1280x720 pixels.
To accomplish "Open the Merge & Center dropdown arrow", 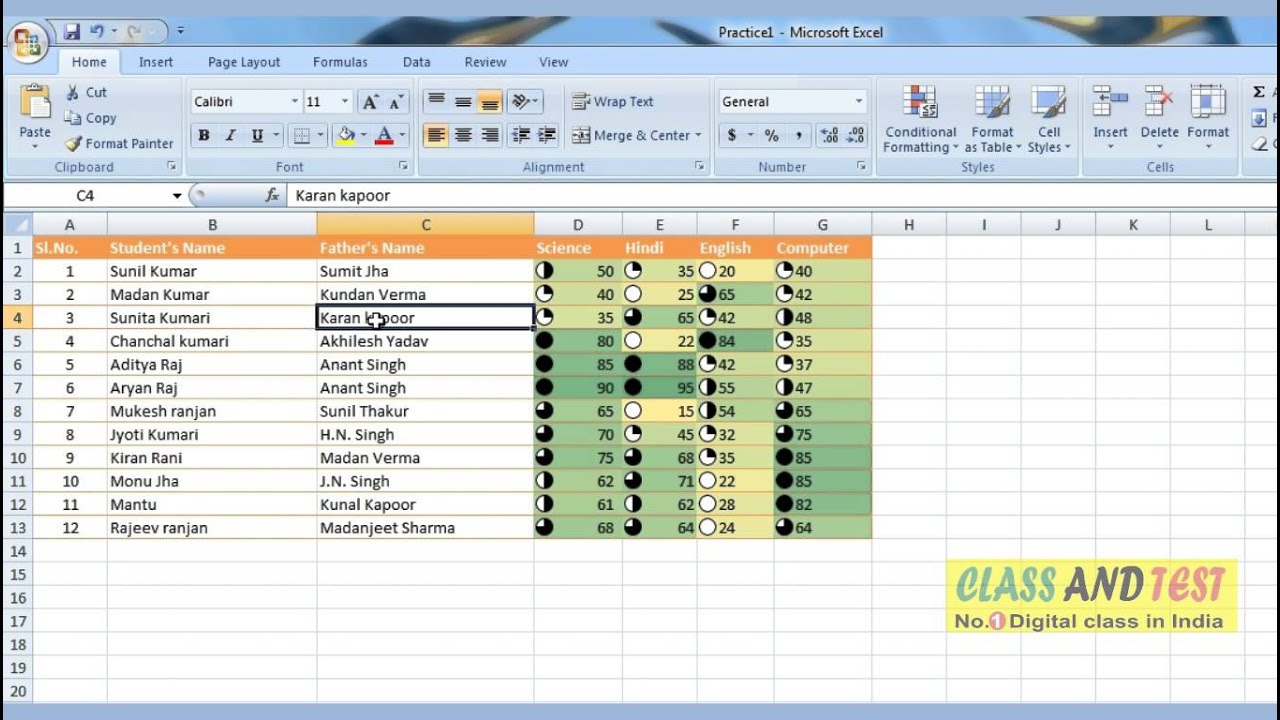I will 698,136.
